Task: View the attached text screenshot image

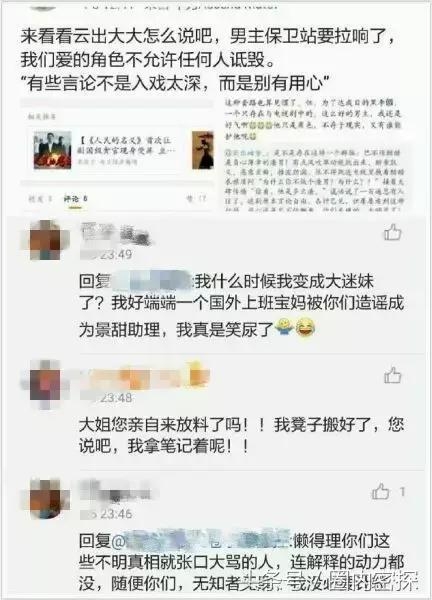Action: point(313,155)
